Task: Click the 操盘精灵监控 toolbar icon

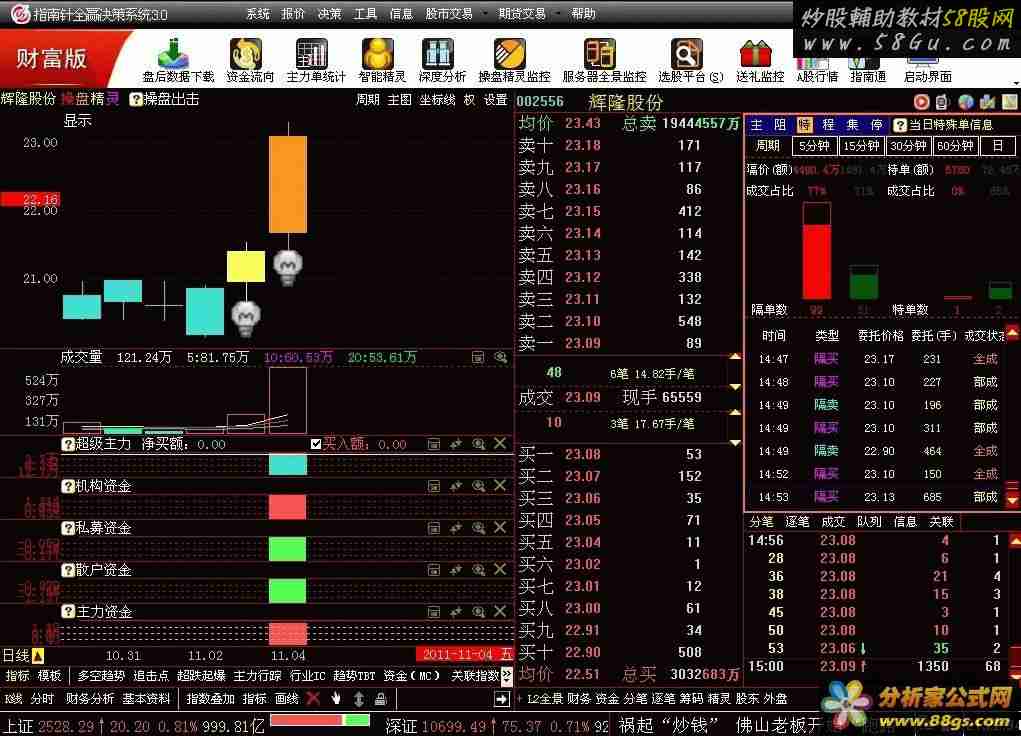Action: (x=510, y=53)
